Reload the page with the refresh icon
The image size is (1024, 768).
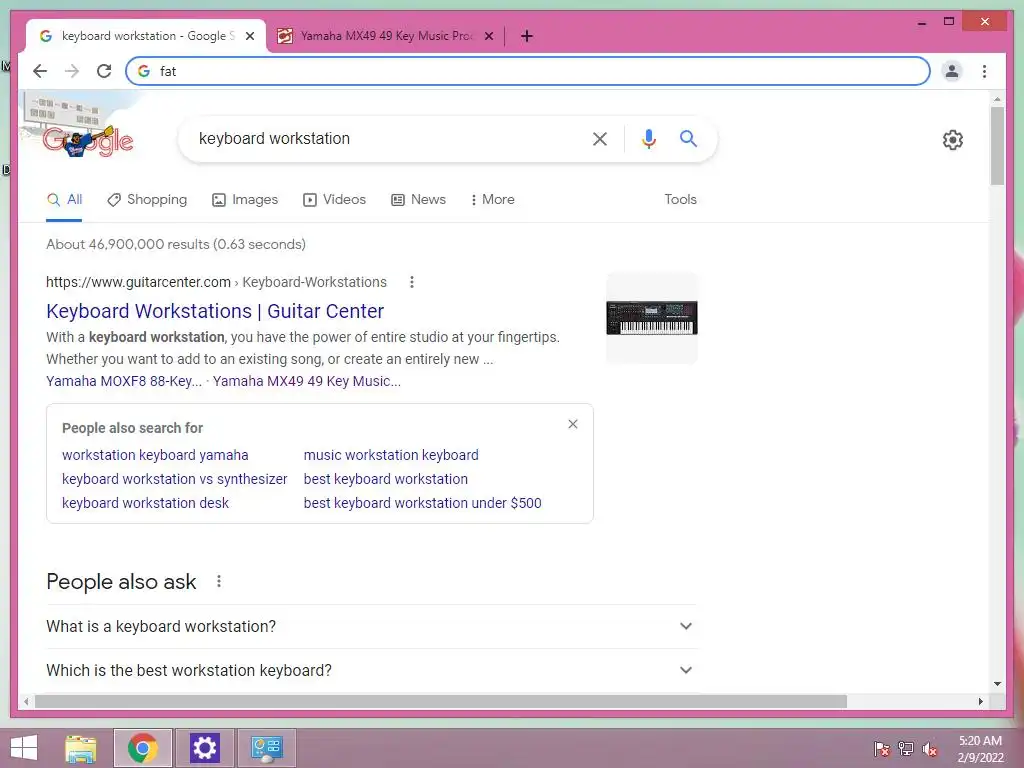(x=104, y=71)
